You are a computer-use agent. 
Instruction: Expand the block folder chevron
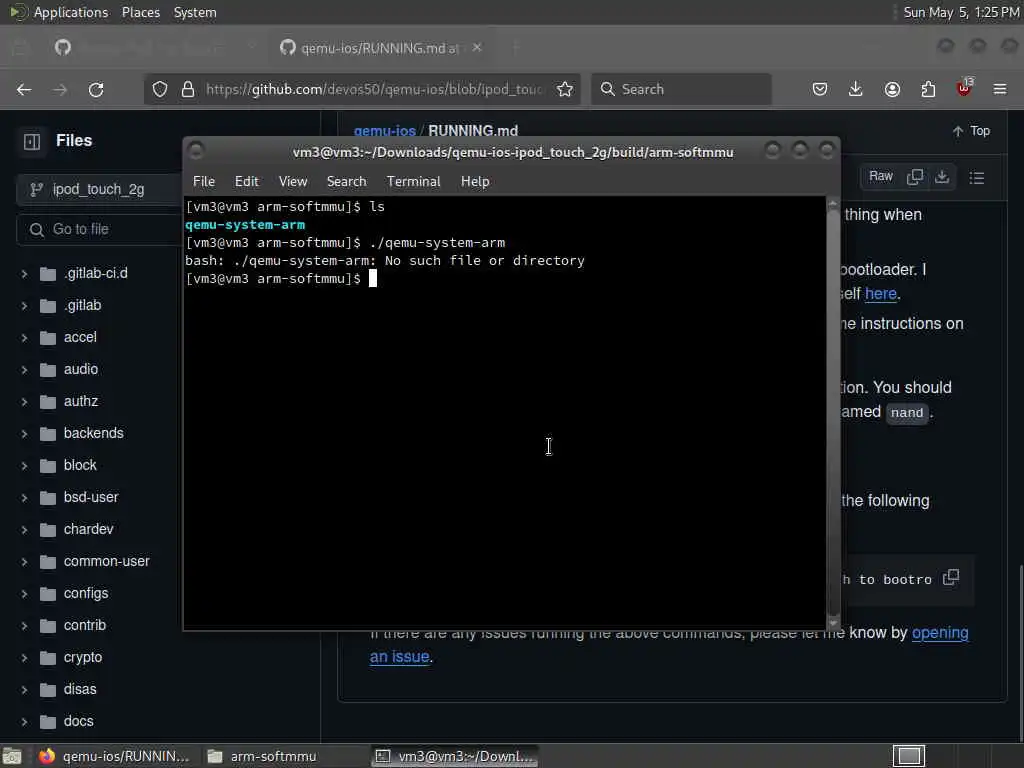24,466
